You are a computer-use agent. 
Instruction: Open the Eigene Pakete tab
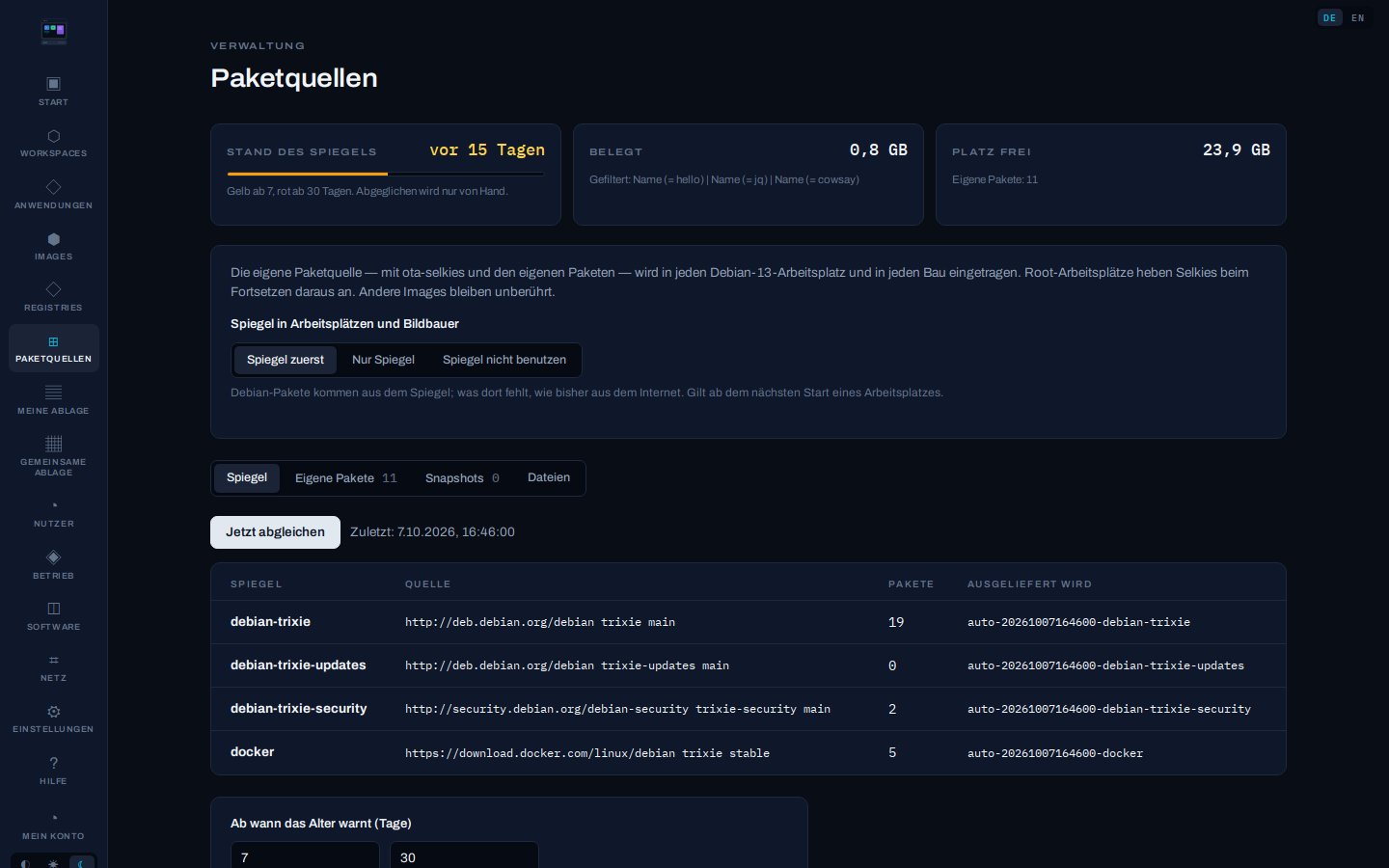[346, 478]
